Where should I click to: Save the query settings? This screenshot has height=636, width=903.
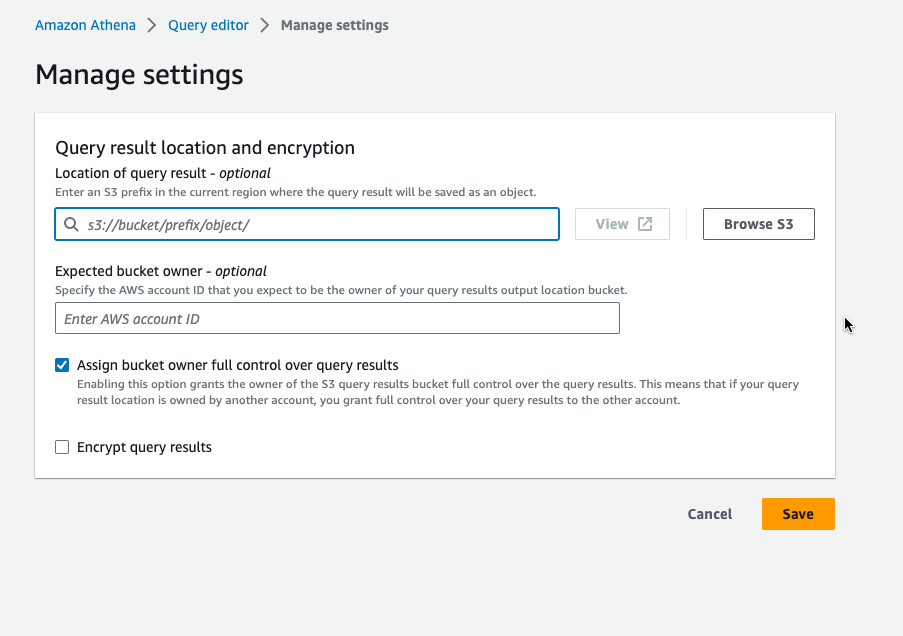point(797,514)
